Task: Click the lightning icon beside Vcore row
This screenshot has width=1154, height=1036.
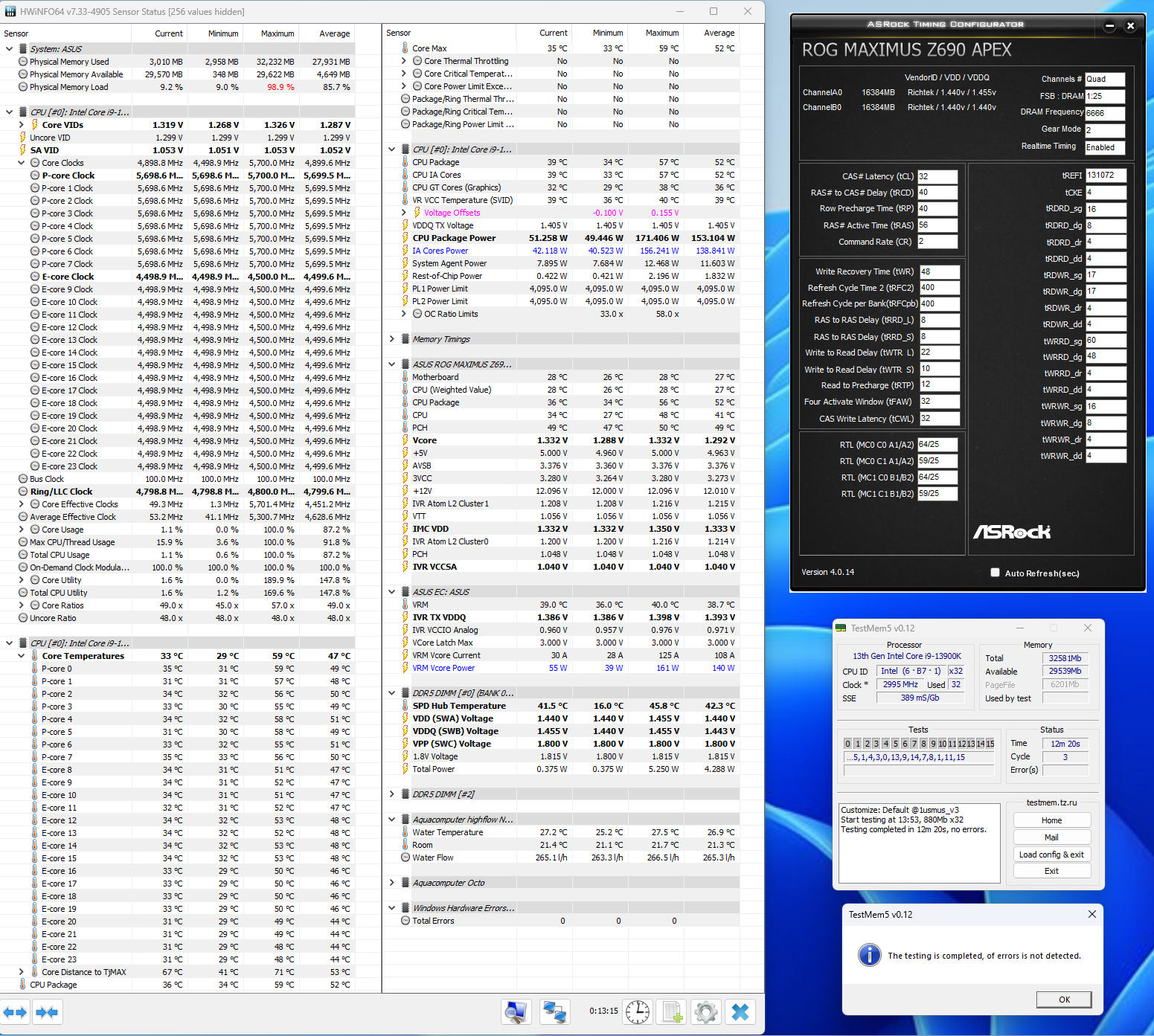Action: click(x=405, y=440)
